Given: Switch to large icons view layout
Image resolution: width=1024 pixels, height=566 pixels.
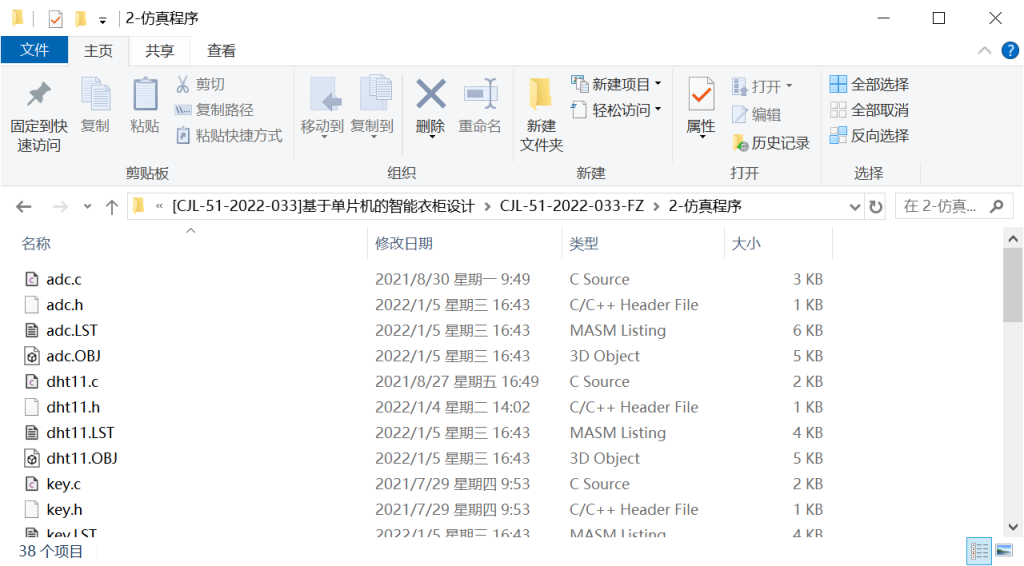Looking at the screenshot, I should (1004, 551).
